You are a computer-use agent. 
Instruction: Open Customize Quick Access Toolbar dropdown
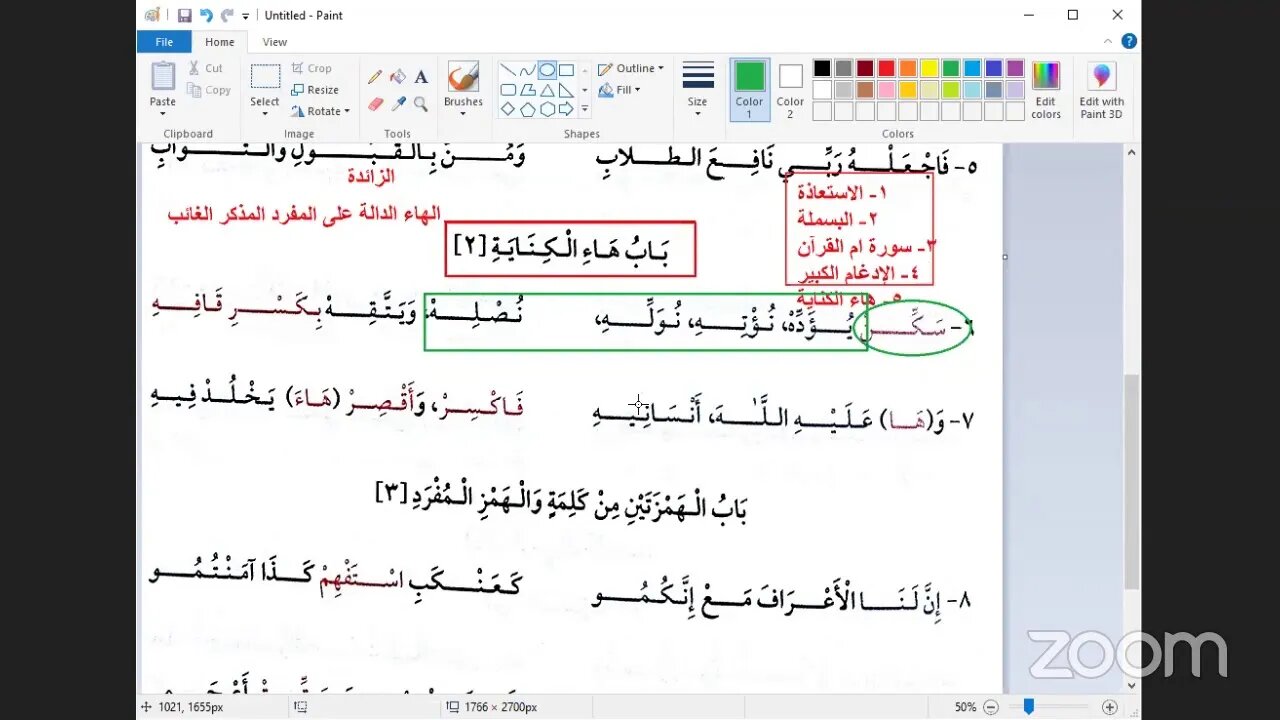[x=246, y=16]
